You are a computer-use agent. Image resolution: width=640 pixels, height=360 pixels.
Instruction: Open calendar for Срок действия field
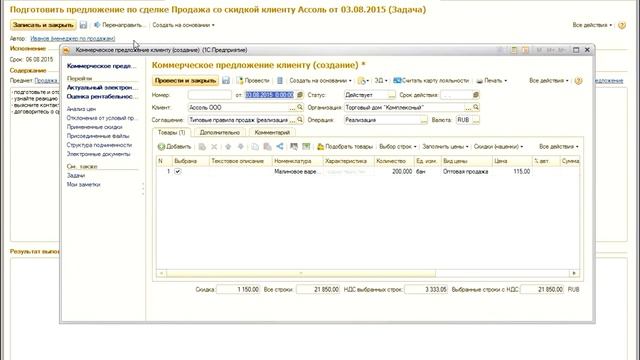tap(476, 95)
